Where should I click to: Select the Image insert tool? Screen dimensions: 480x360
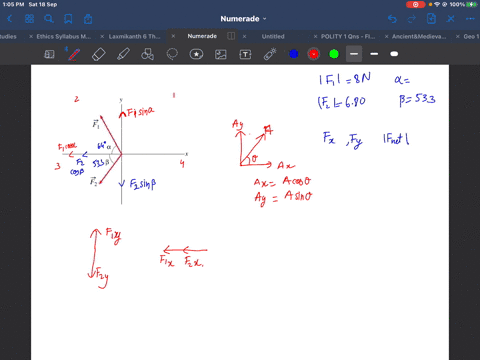click(x=221, y=54)
